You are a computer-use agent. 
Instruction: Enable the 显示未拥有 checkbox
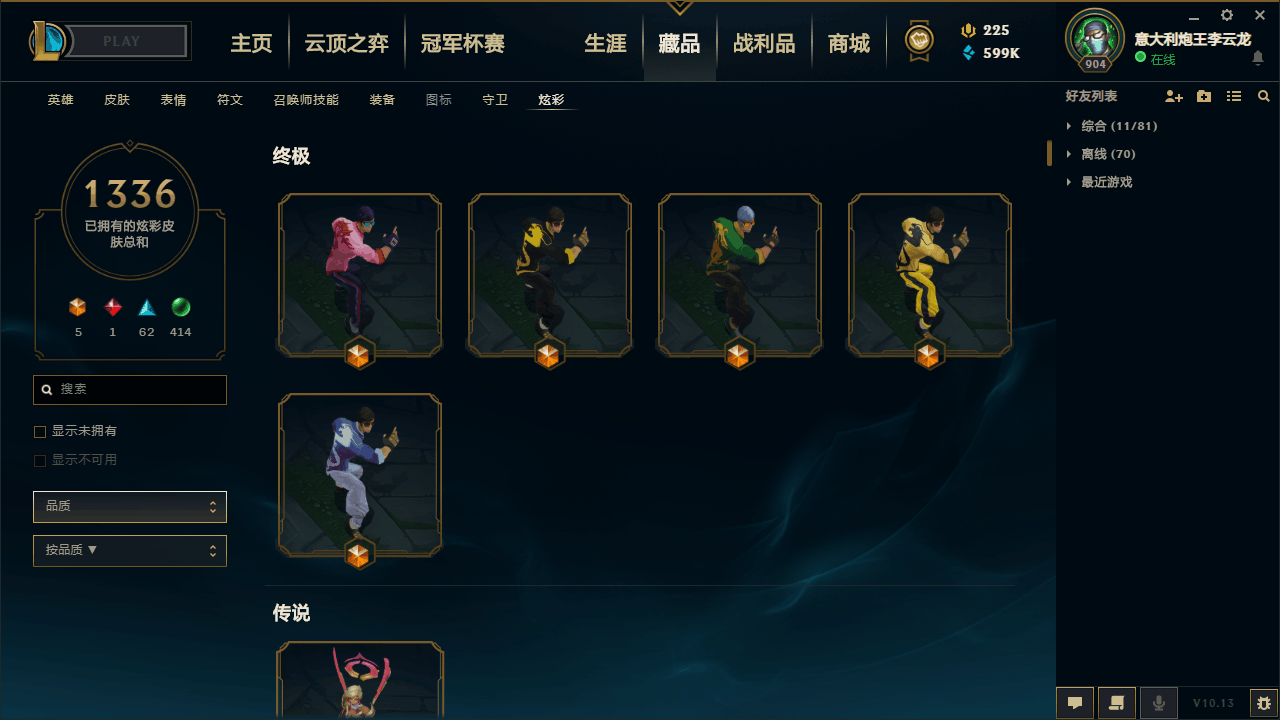(x=40, y=432)
